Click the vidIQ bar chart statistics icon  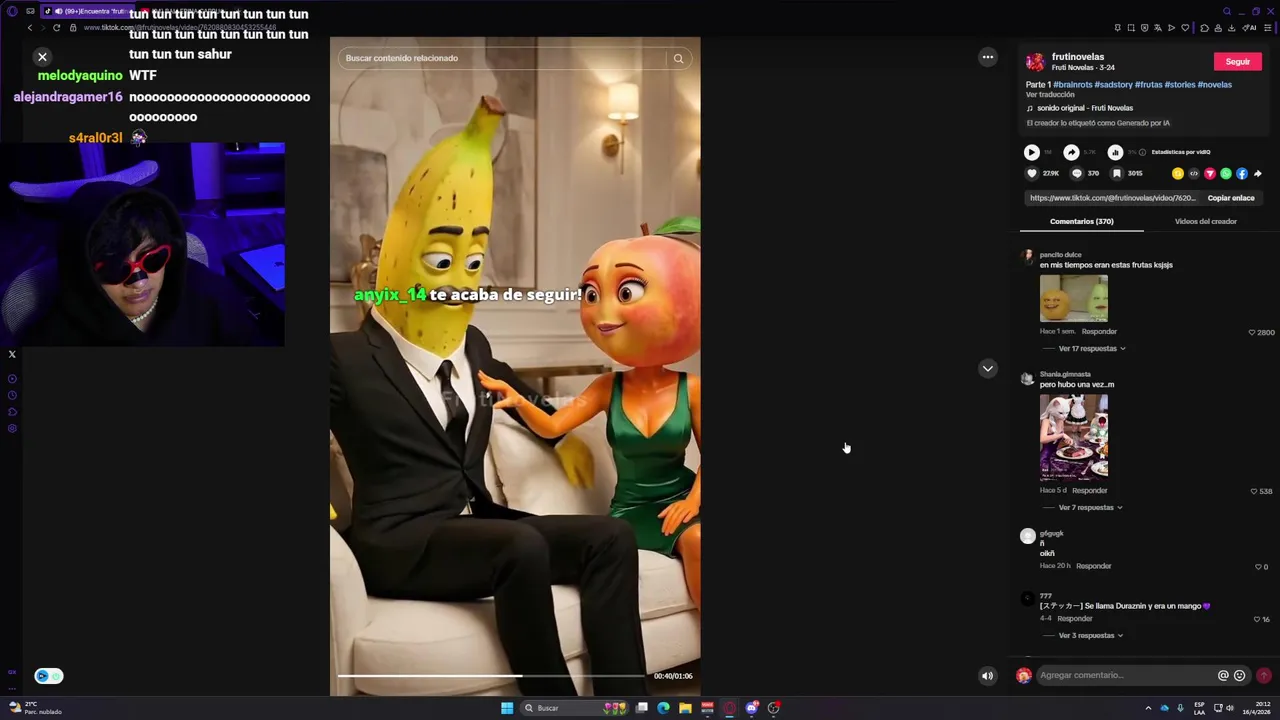coord(1115,152)
